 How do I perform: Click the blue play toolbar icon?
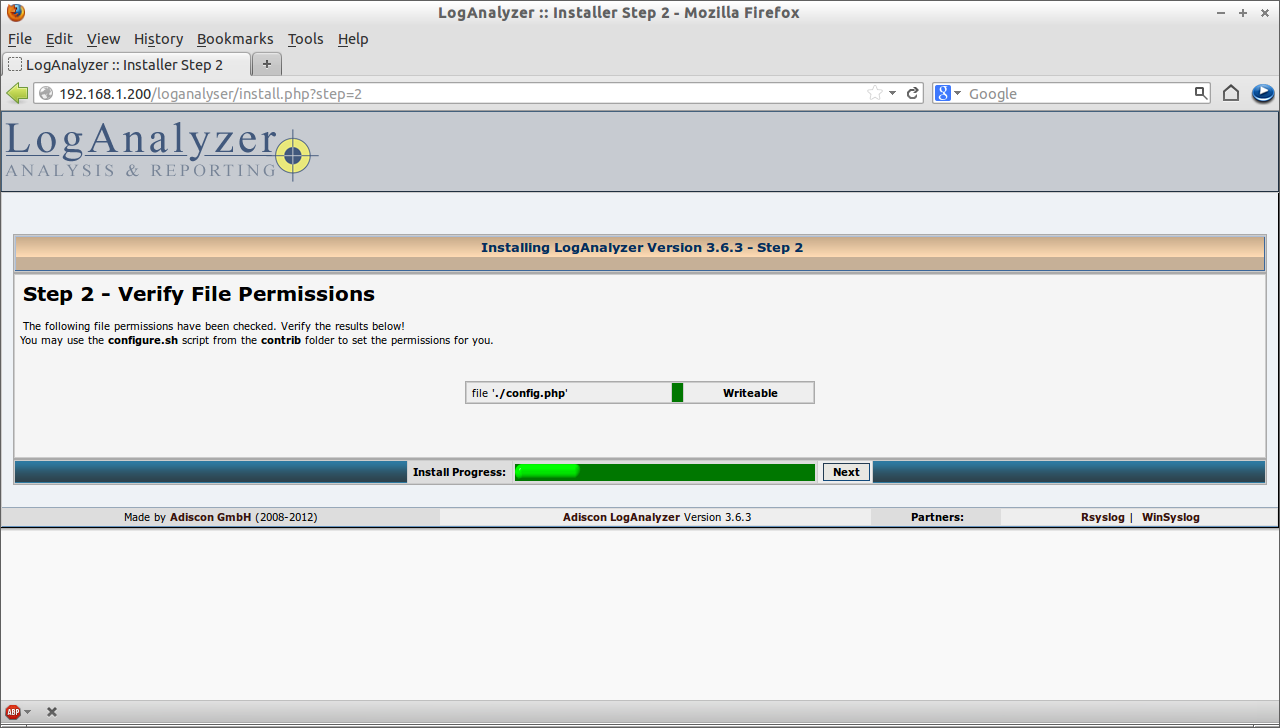click(1262, 93)
